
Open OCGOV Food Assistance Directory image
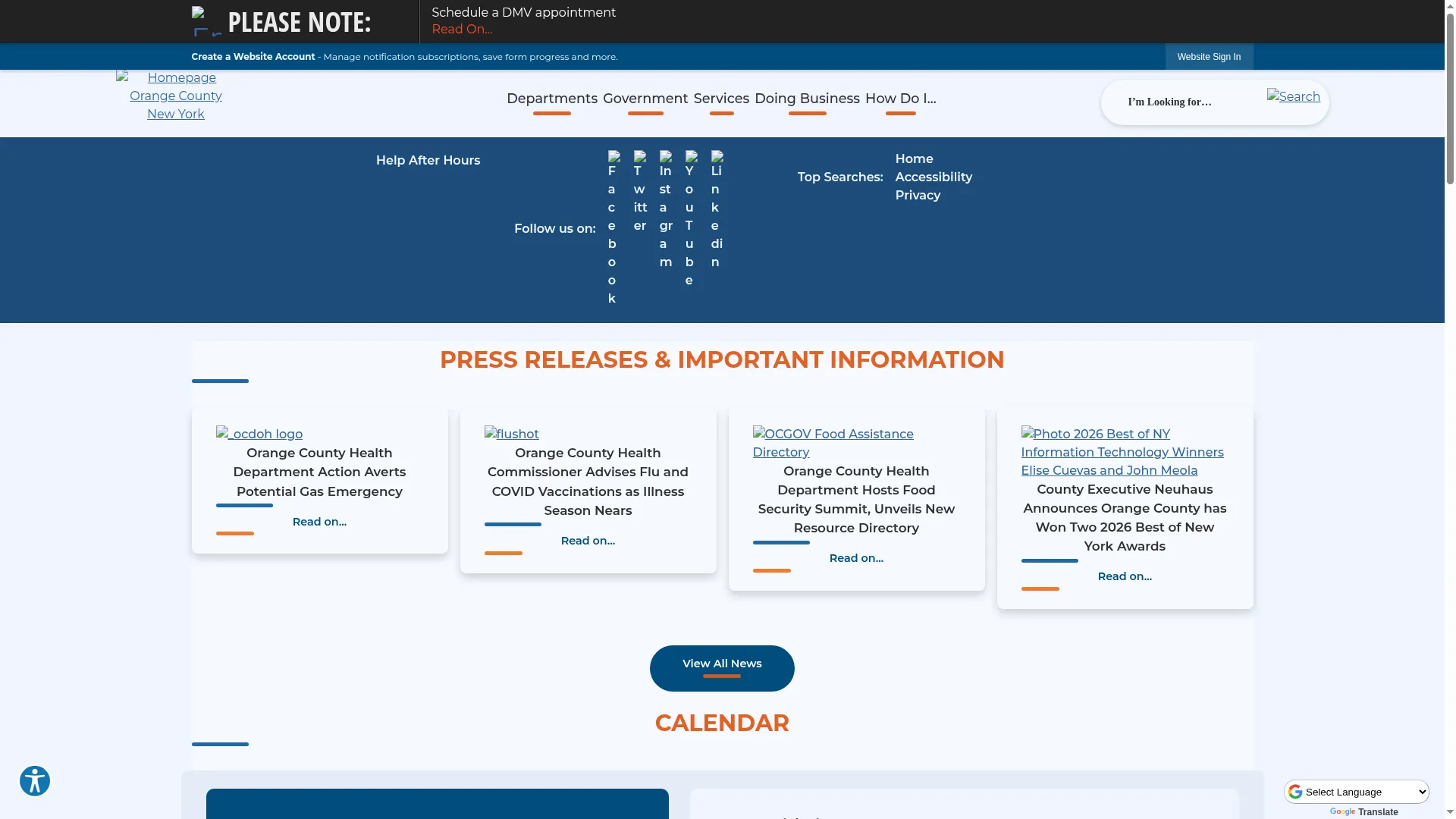pyautogui.click(x=833, y=443)
